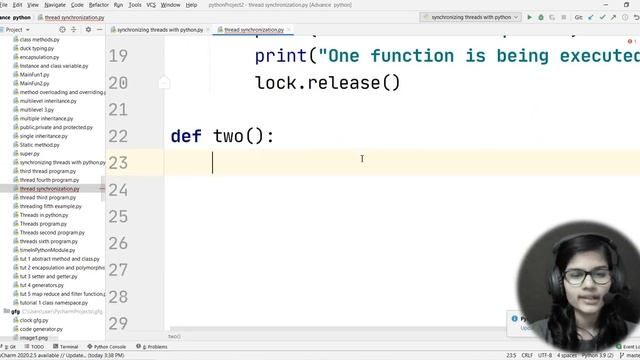Viewport: 640px width, 360px height.
Task: Click the 4 spaces indent status widget
Action: pos(567,356)
